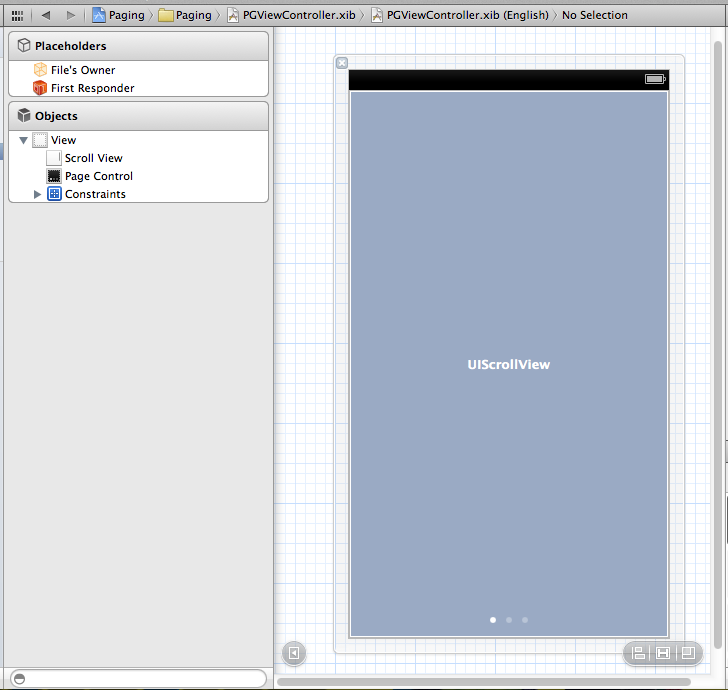Screen dimensions: 728x690
Task: Open the Pin constraints button
Action: 663,653
